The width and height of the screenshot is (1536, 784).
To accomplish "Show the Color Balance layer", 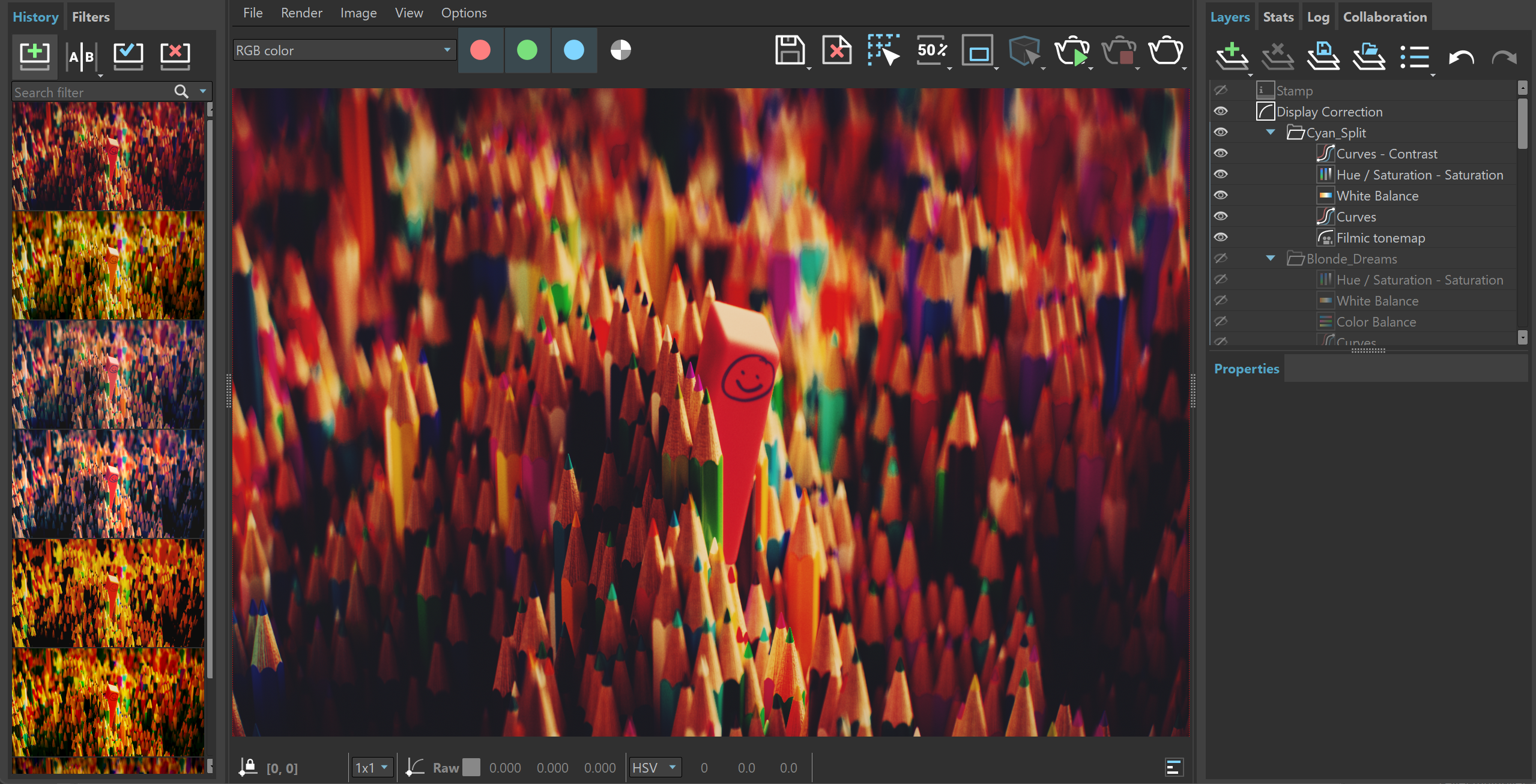I will coord(1221,321).
